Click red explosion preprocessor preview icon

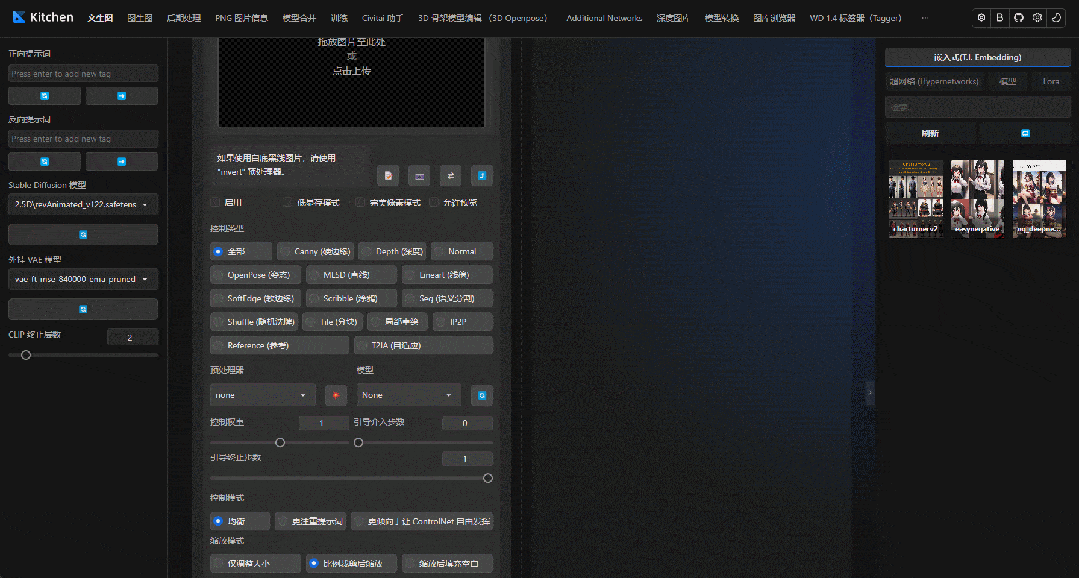point(336,395)
